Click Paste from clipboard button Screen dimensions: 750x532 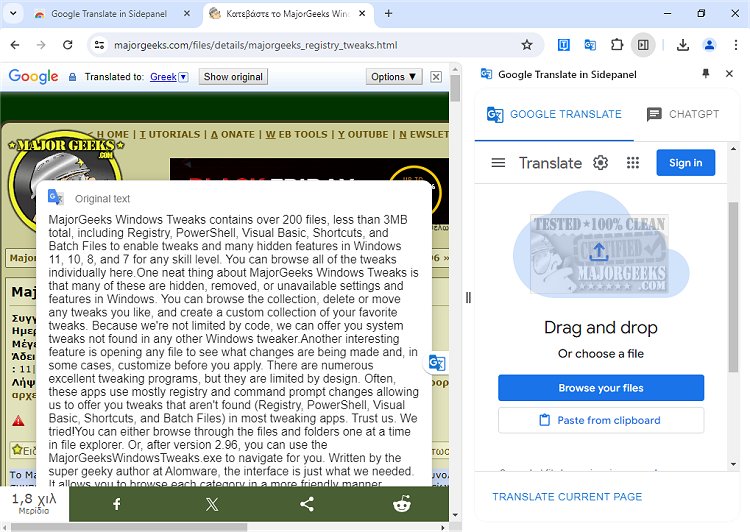pos(601,420)
